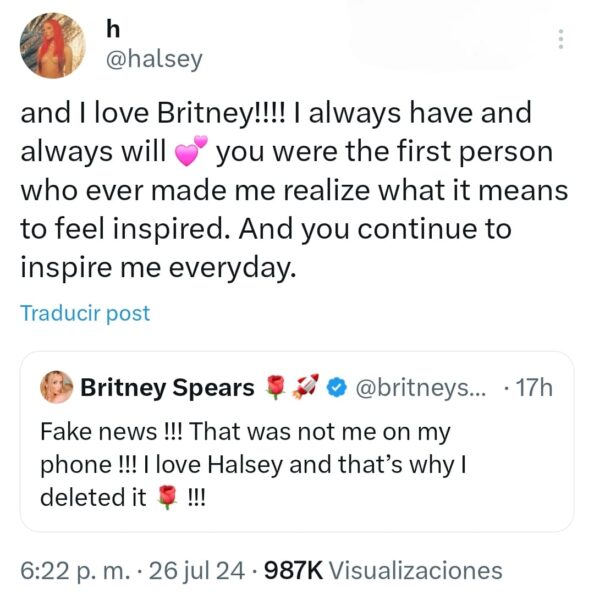The height and width of the screenshot is (600, 594).
Task: Click the rocket emoji beside Britney's name
Action: tap(305, 386)
